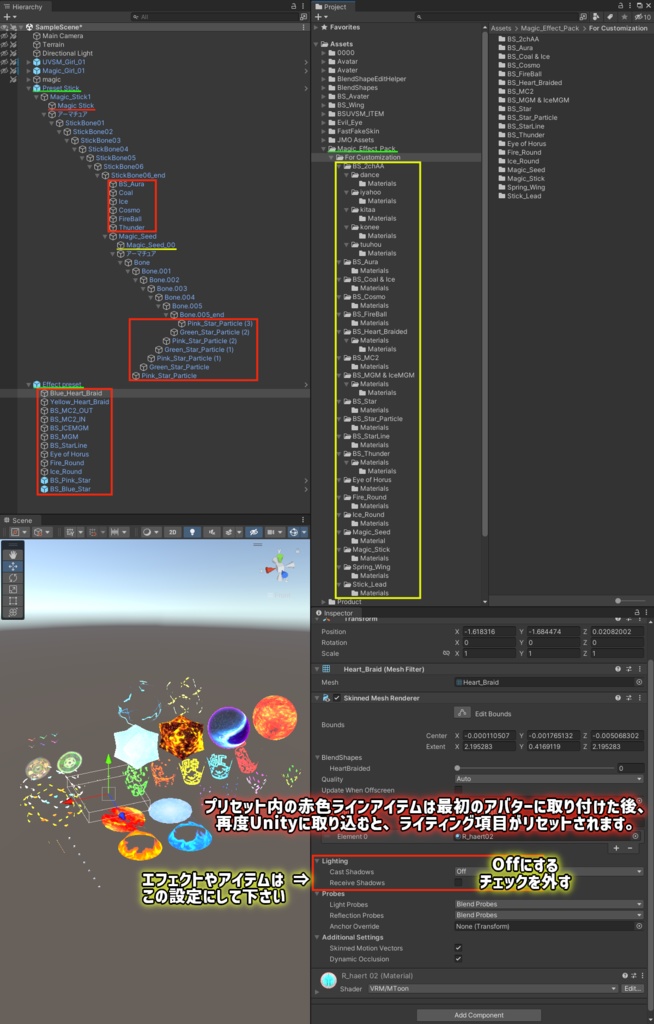The image size is (654, 1024).
Task: Click the HeartBraided blendshape slider
Action: point(536,768)
